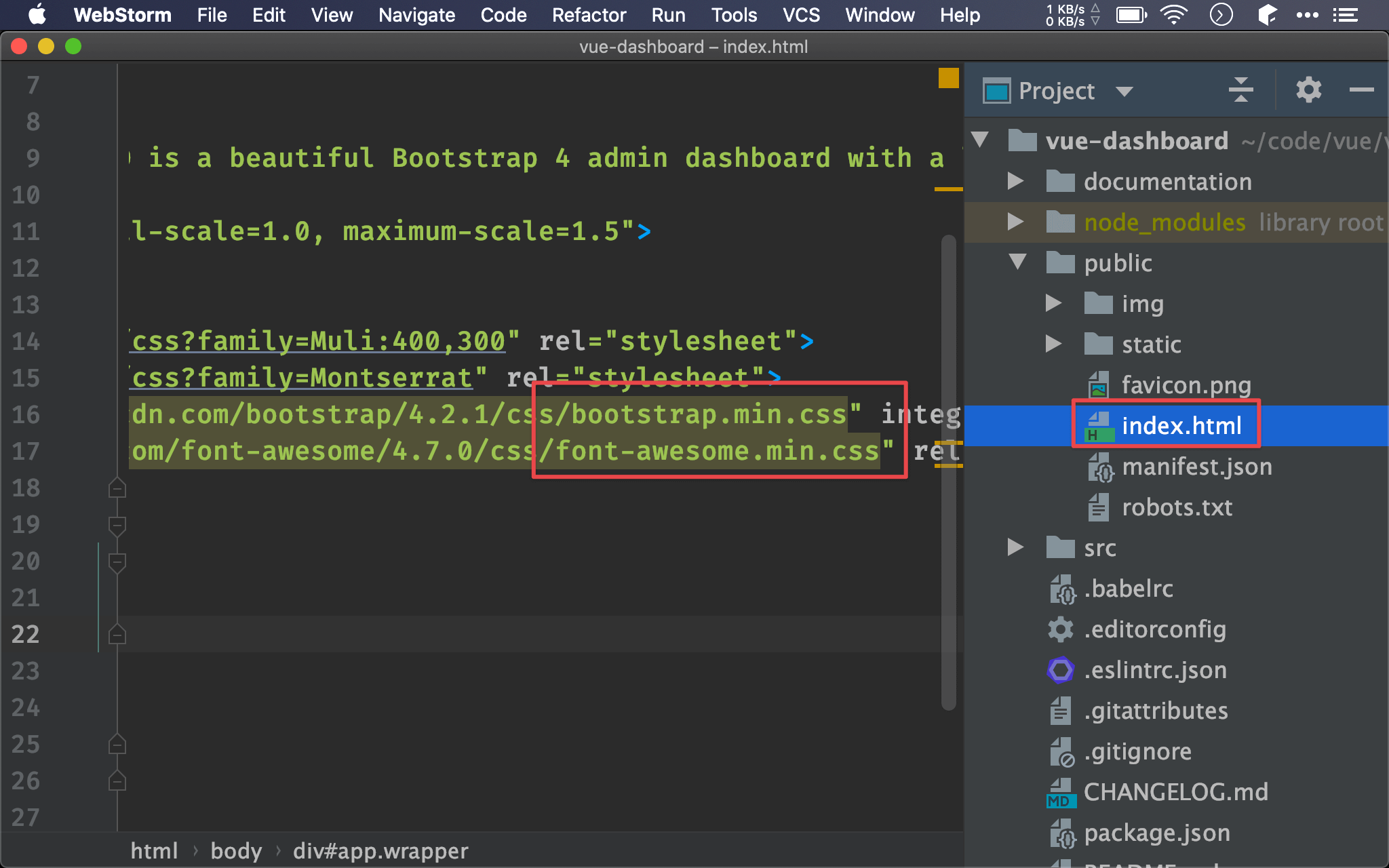Open the Apple menu
This screenshot has width=1389, height=868.
coord(37,15)
